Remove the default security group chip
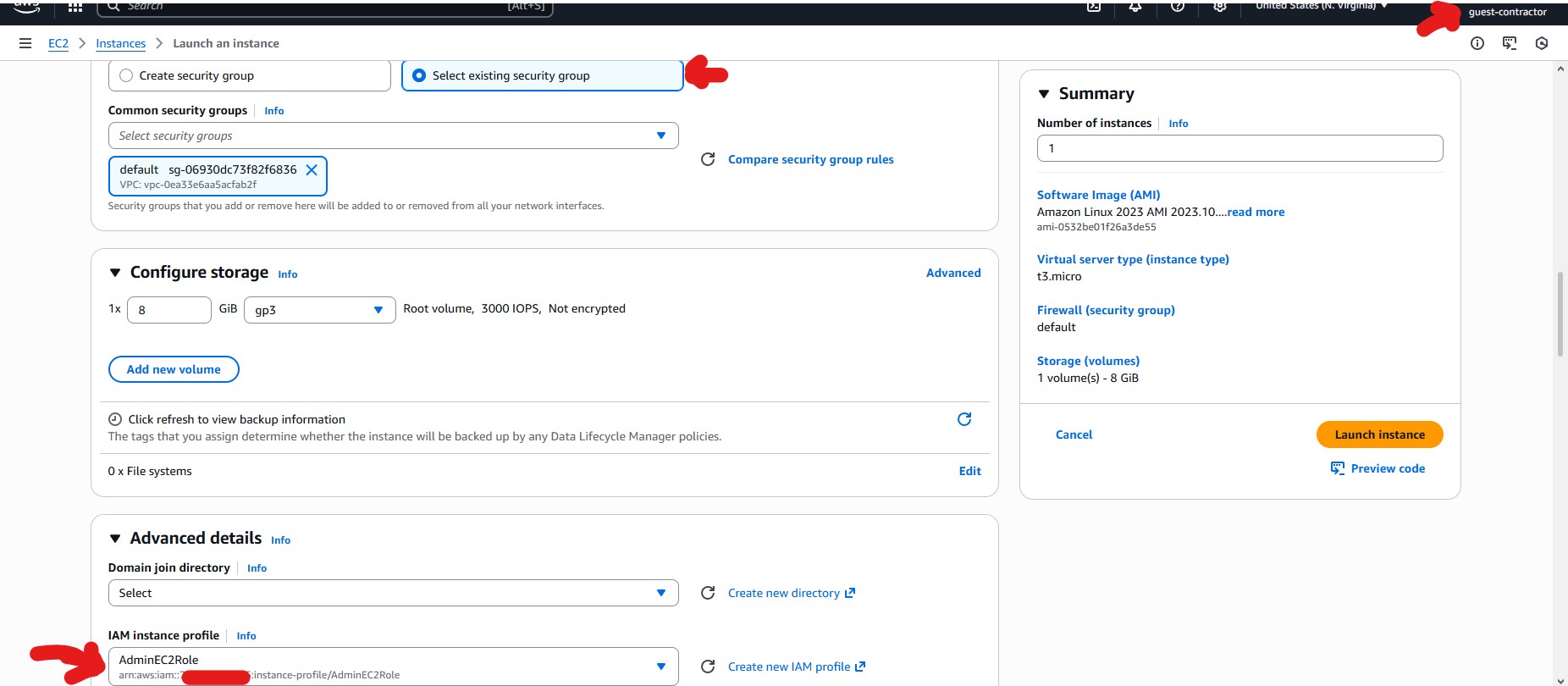Image resolution: width=1568 pixels, height=686 pixels. pos(312,170)
